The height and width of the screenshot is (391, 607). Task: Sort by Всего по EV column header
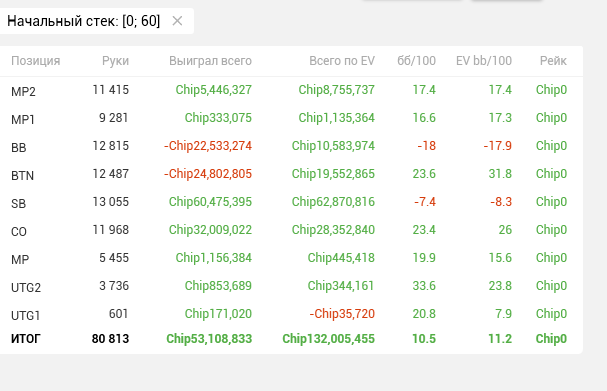pos(342,61)
